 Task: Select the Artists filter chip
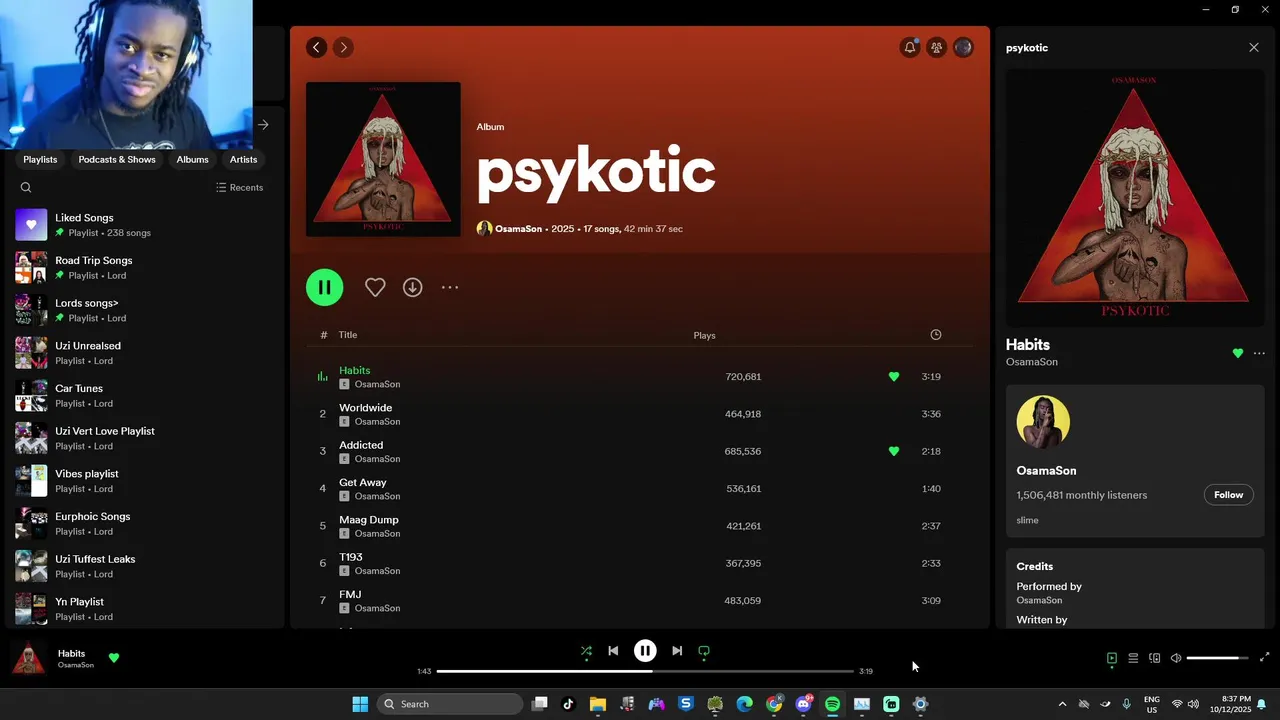tap(243, 159)
